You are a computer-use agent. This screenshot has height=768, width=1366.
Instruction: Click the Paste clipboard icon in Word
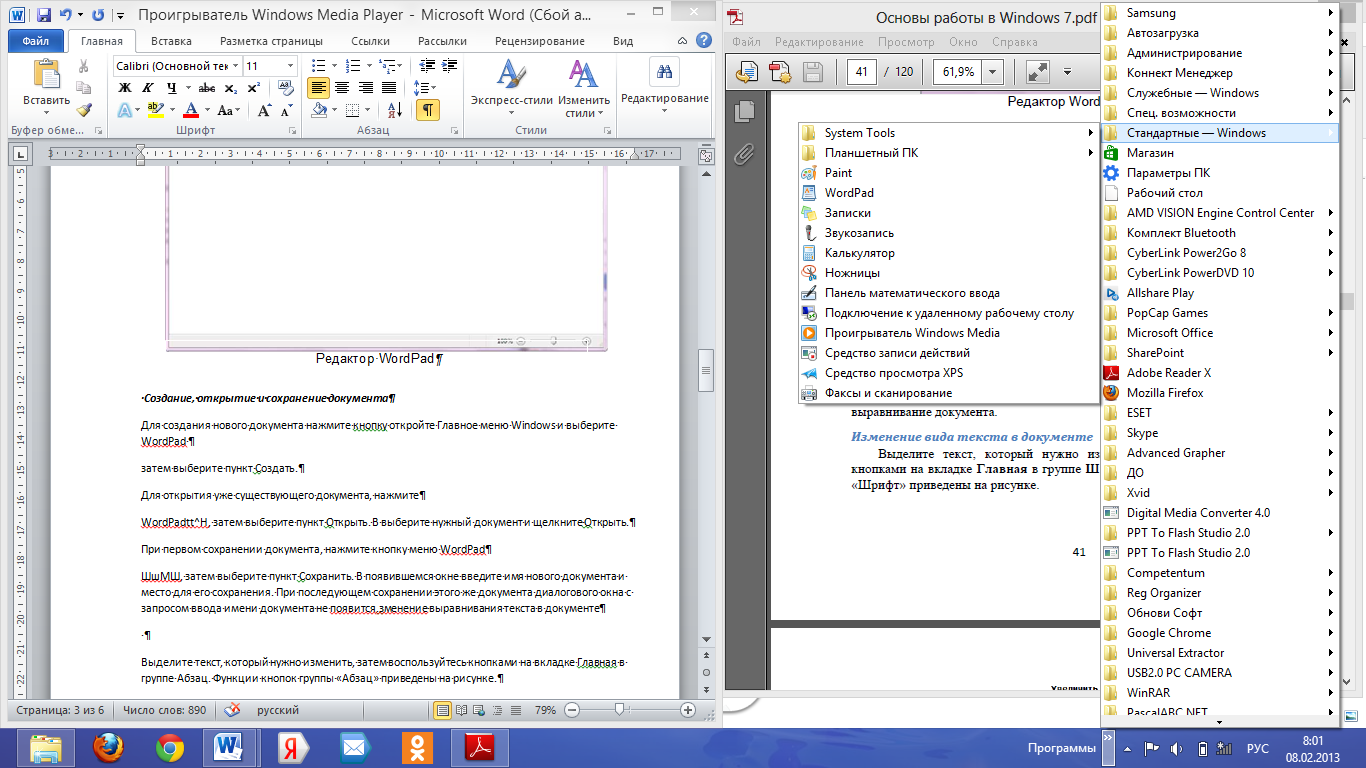[x=46, y=74]
